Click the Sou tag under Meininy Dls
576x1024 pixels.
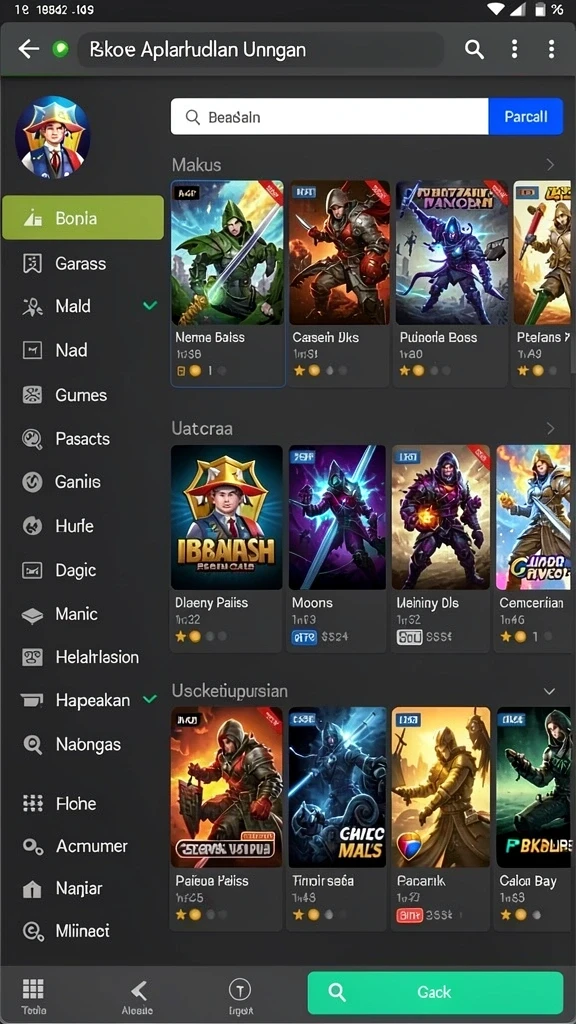point(409,637)
